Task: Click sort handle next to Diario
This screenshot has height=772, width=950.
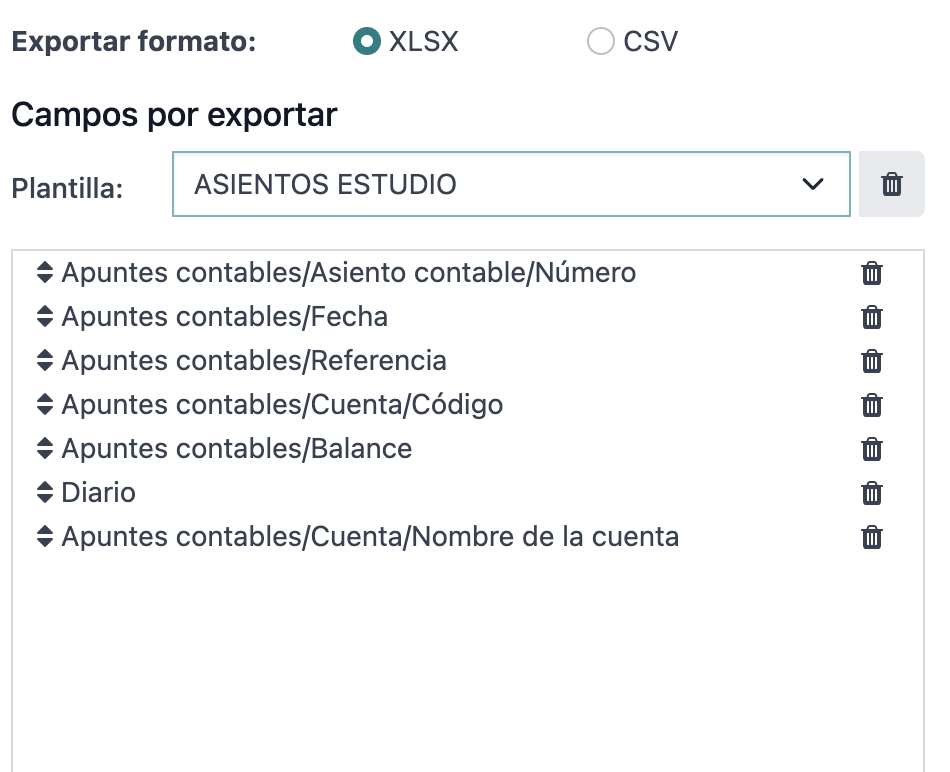Action: pyautogui.click(x=45, y=492)
